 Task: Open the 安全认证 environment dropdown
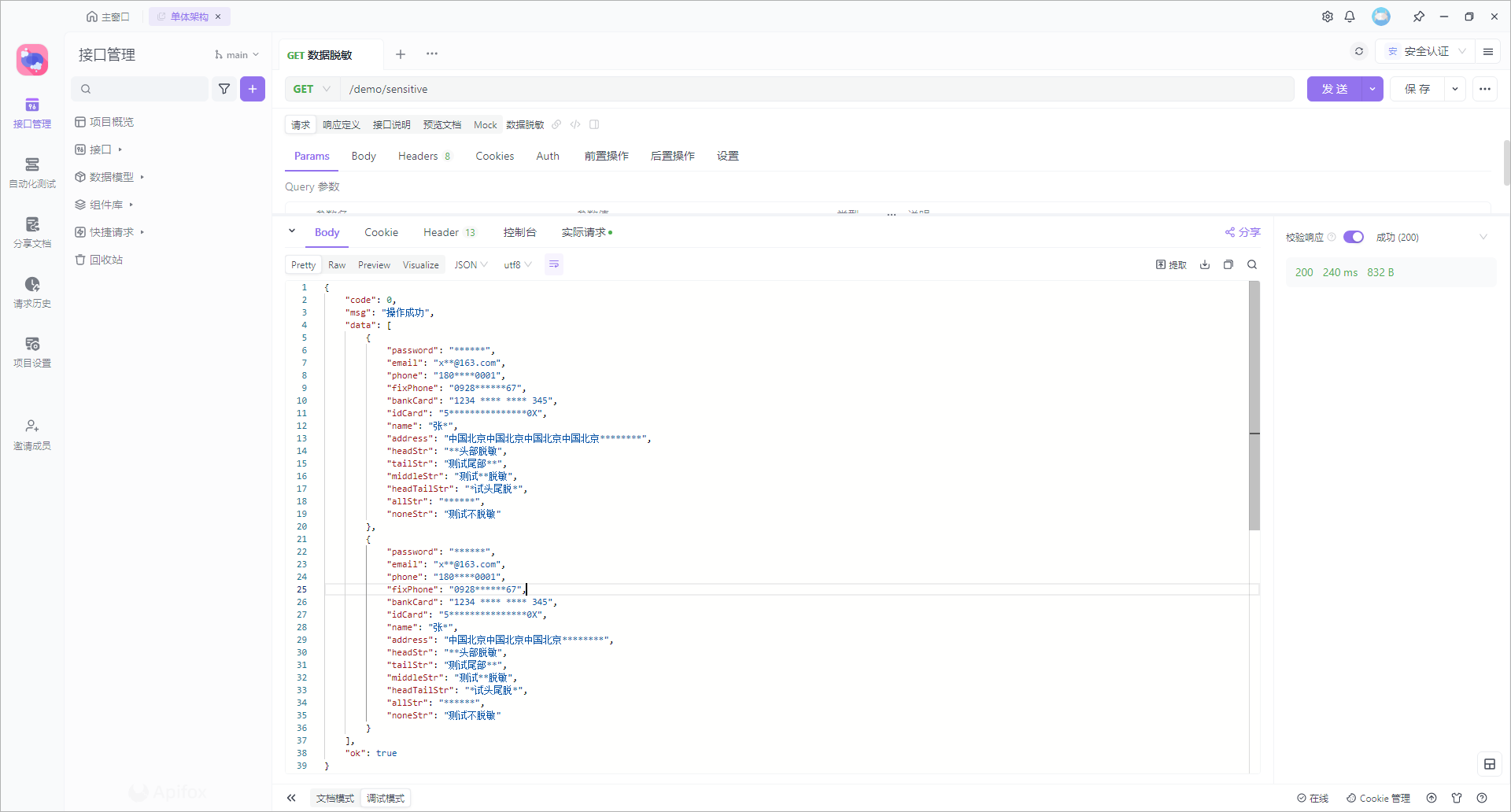[1426, 52]
